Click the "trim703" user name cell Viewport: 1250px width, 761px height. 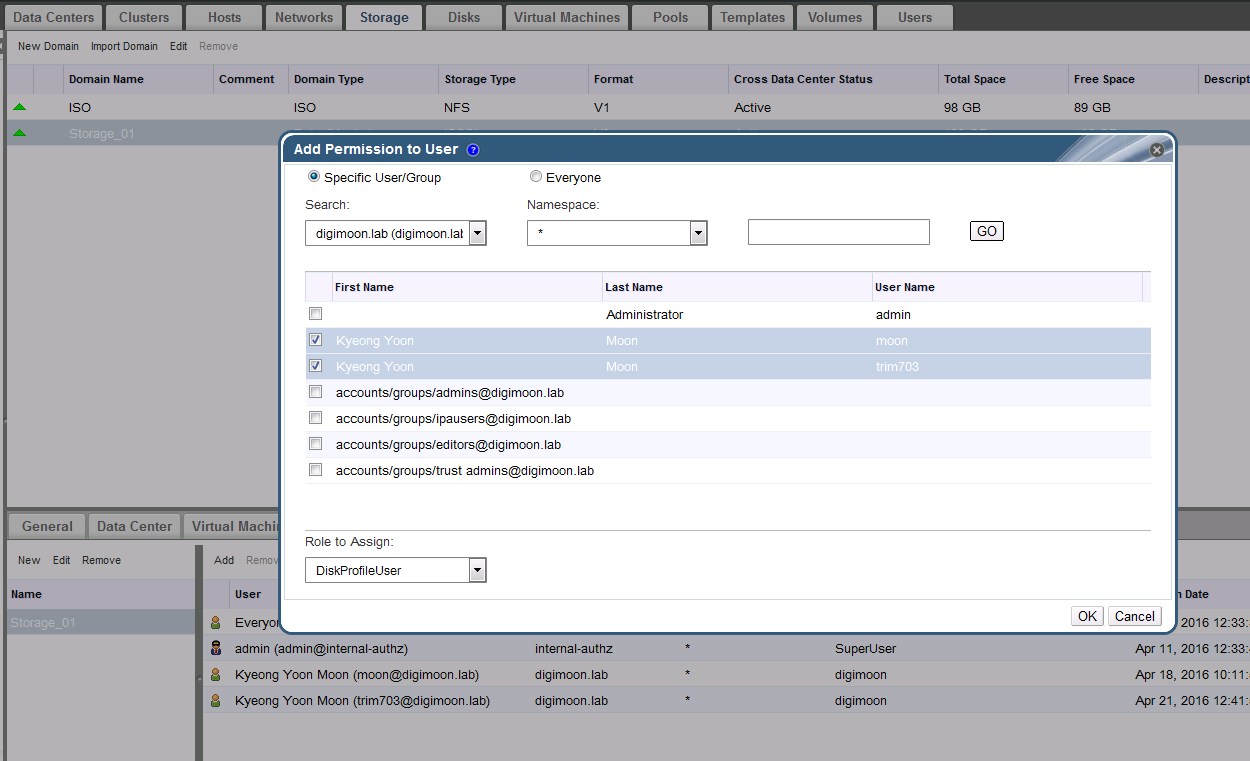coord(897,366)
